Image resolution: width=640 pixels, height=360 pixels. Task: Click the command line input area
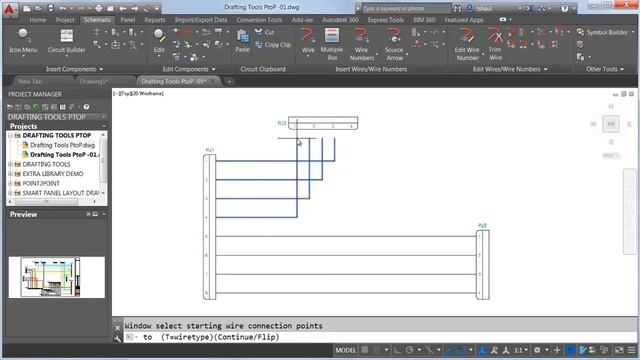[x=380, y=337]
